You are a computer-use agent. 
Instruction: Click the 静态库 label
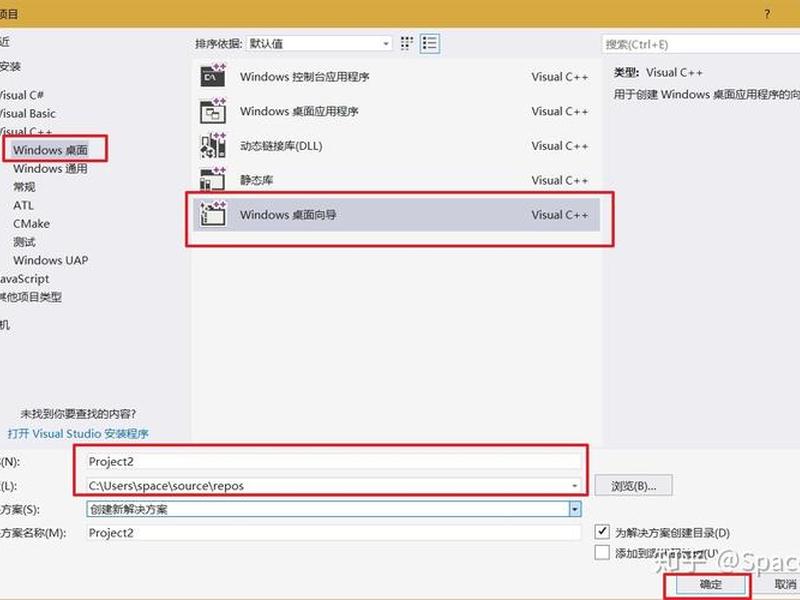click(x=257, y=180)
